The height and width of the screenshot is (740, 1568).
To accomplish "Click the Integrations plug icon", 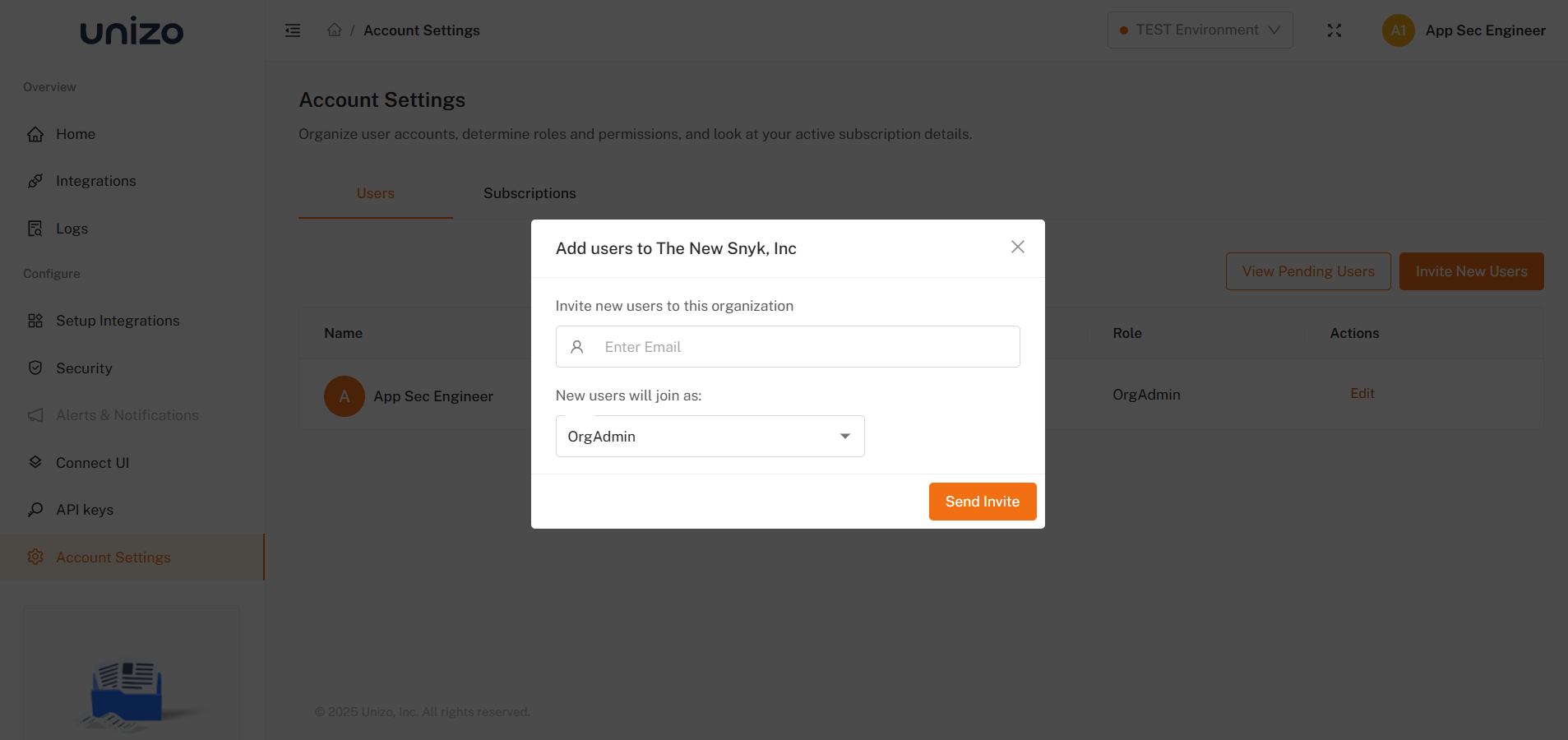I will [x=35, y=181].
